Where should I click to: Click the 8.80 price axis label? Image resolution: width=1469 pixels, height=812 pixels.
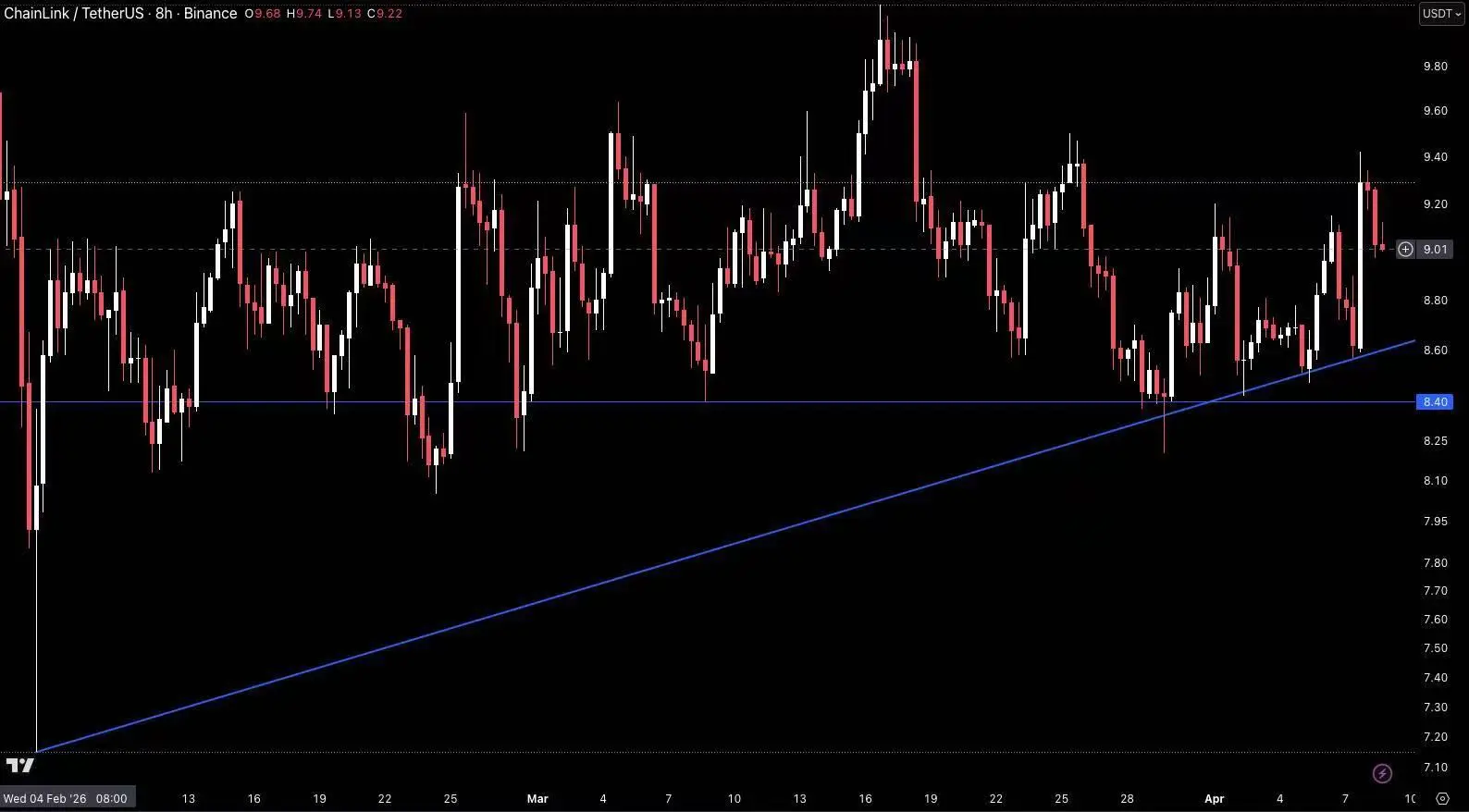click(x=1435, y=301)
